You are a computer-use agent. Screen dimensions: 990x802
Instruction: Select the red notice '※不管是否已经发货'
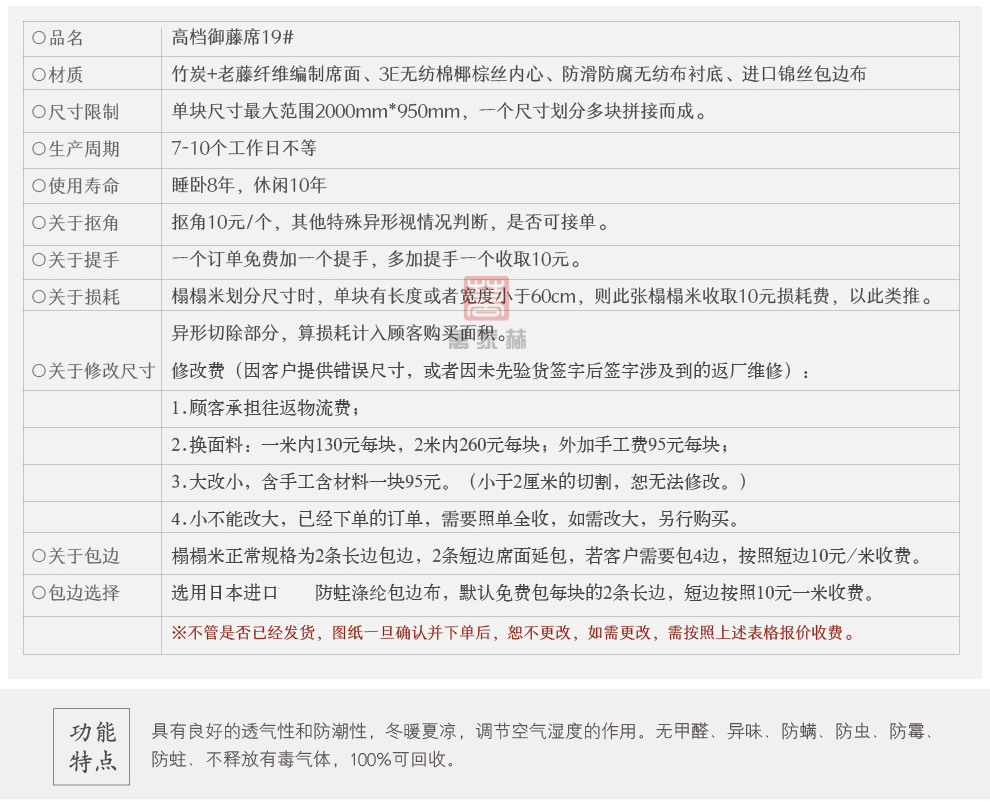[x=514, y=632]
